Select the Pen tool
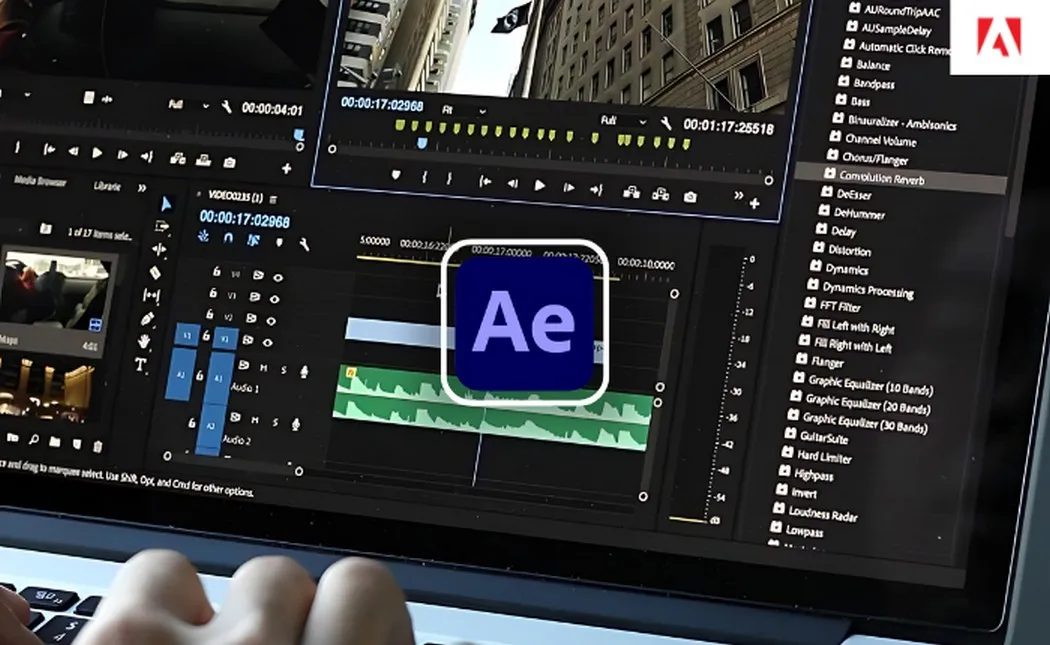The height and width of the screenshot is (645, 1050). (147, 319)
